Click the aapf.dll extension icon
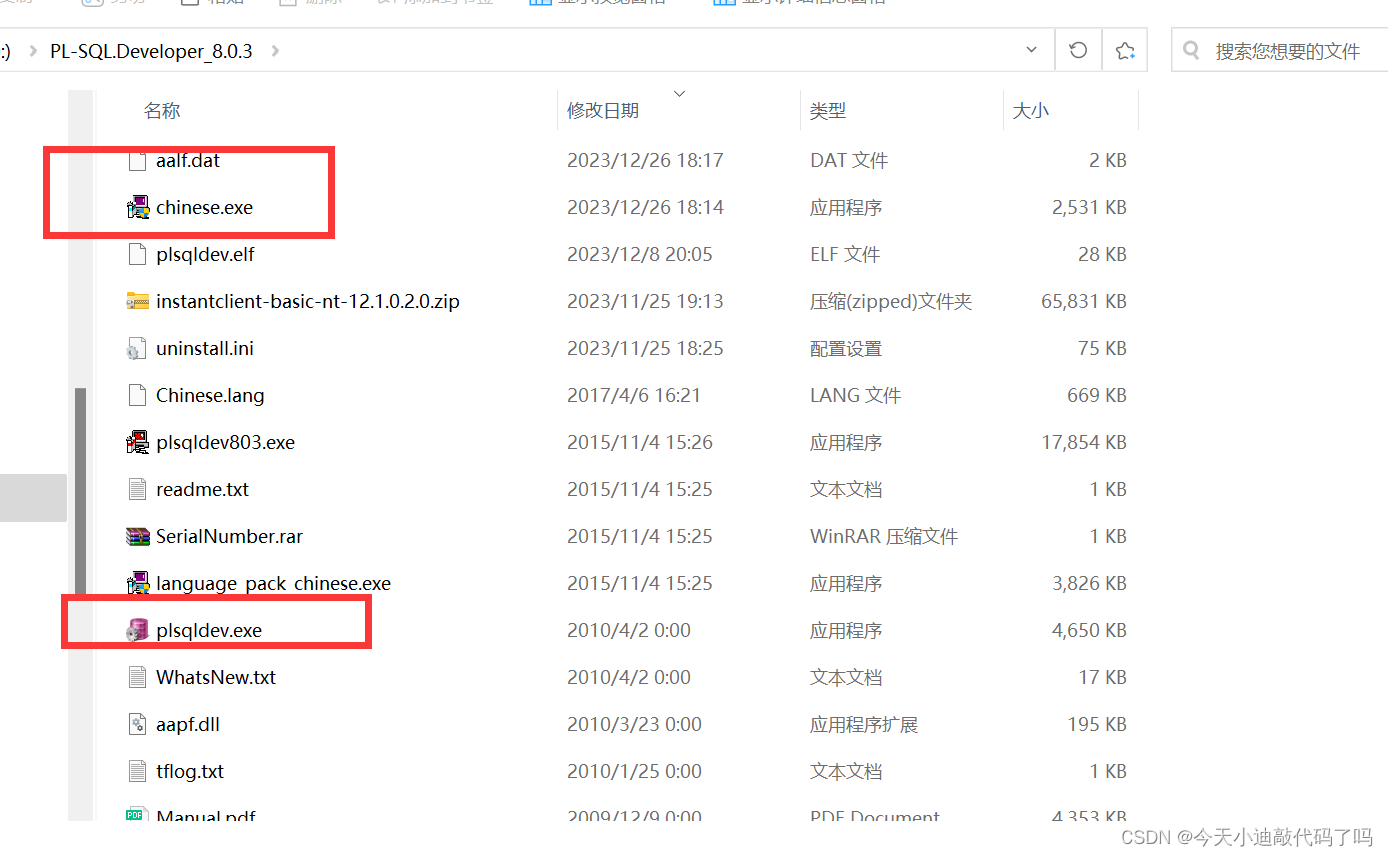This screenshot has height=856, width=1388. [137, 724]
